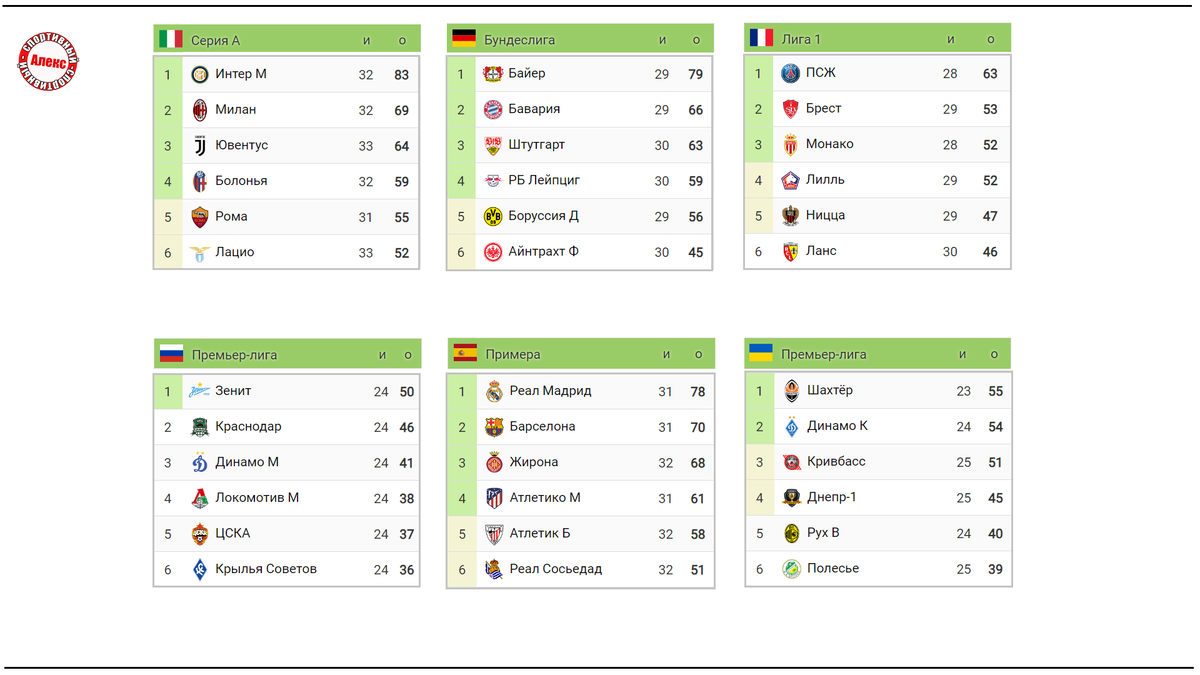Click the Zenit logo icon

point(200,391)
